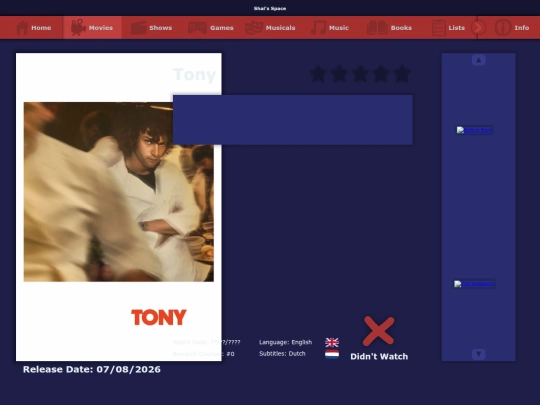Image resolution: width=540 pixels, height=405 pixels.
Task: Click the circled arrow next to Lists
Action: (x=478, y=28)
